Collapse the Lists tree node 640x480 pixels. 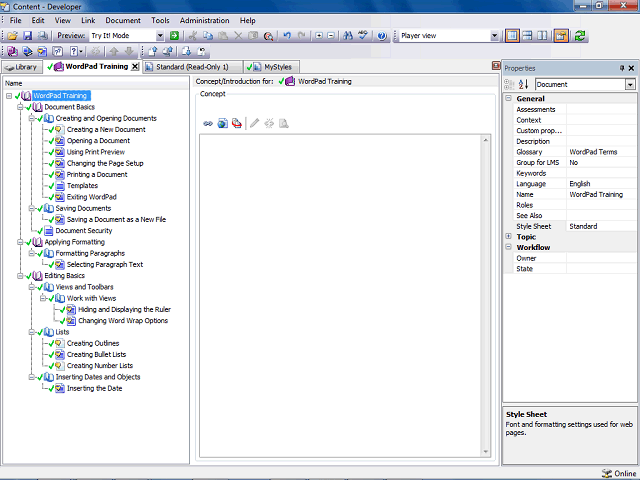[31, 332]
